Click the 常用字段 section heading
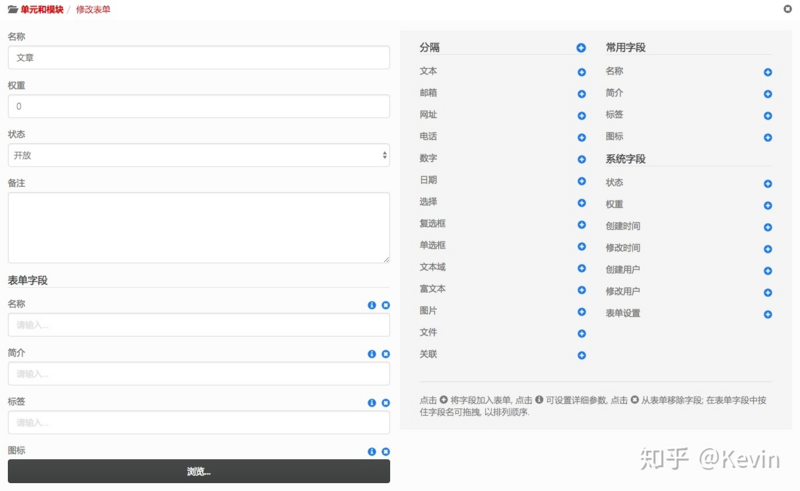Viewport: 800px width, 491px height. [x=626, y=47]
